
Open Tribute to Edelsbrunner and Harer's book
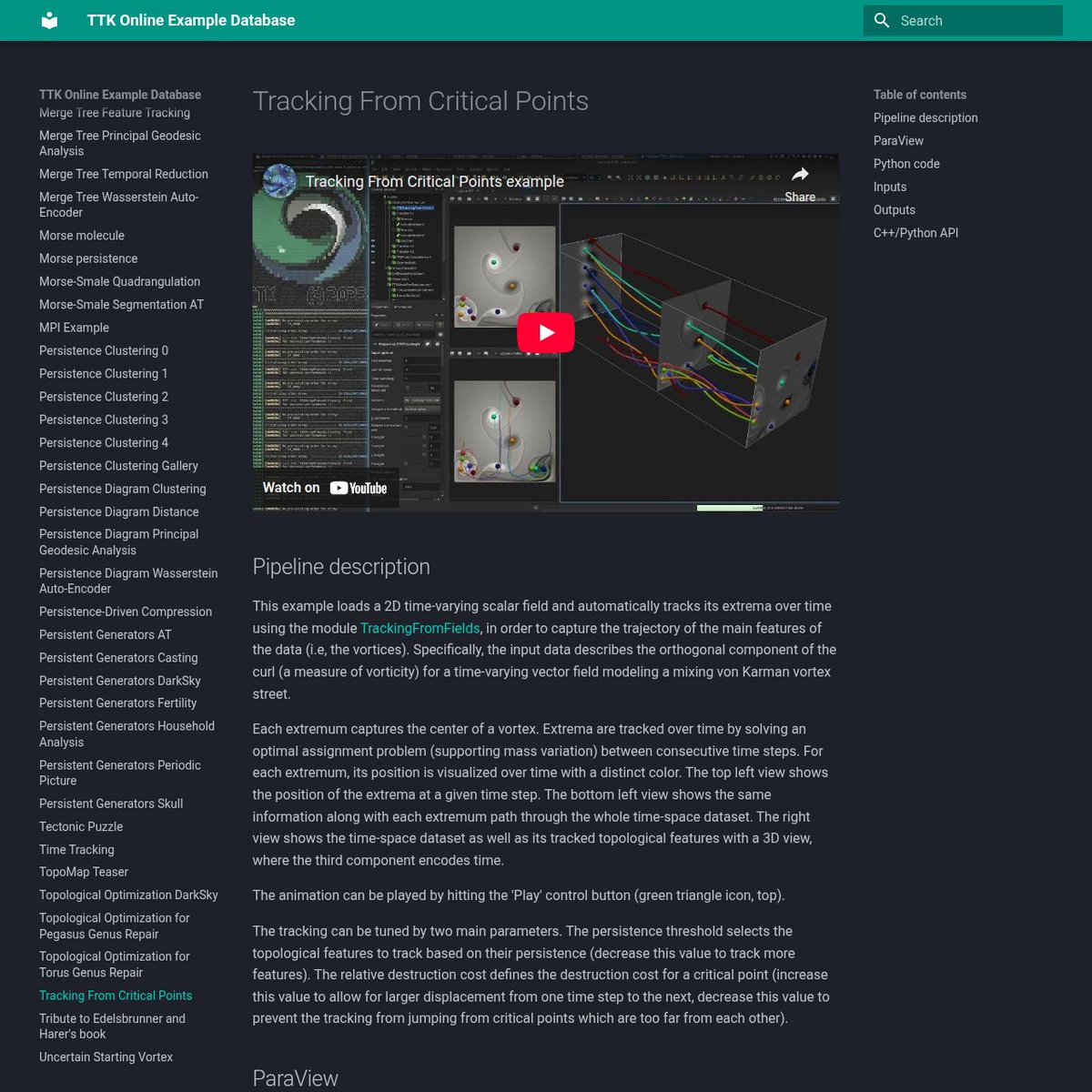point(112,1026)
